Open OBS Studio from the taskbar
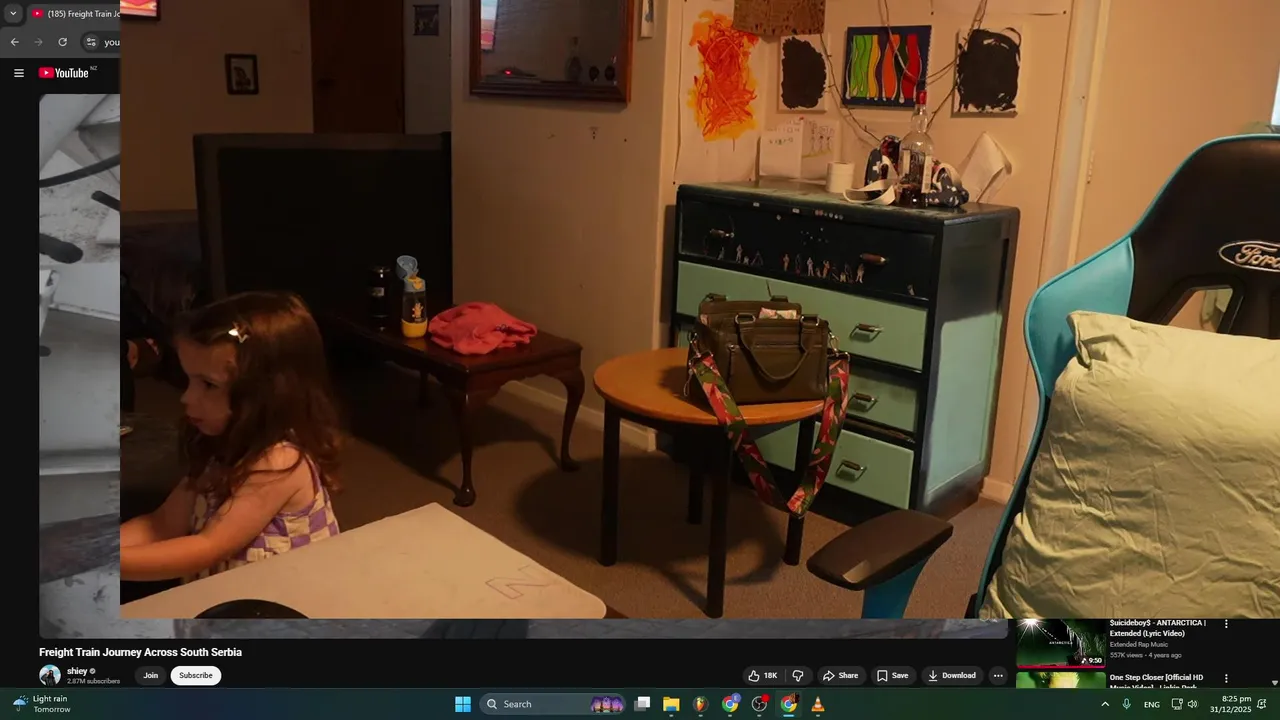 759,704
